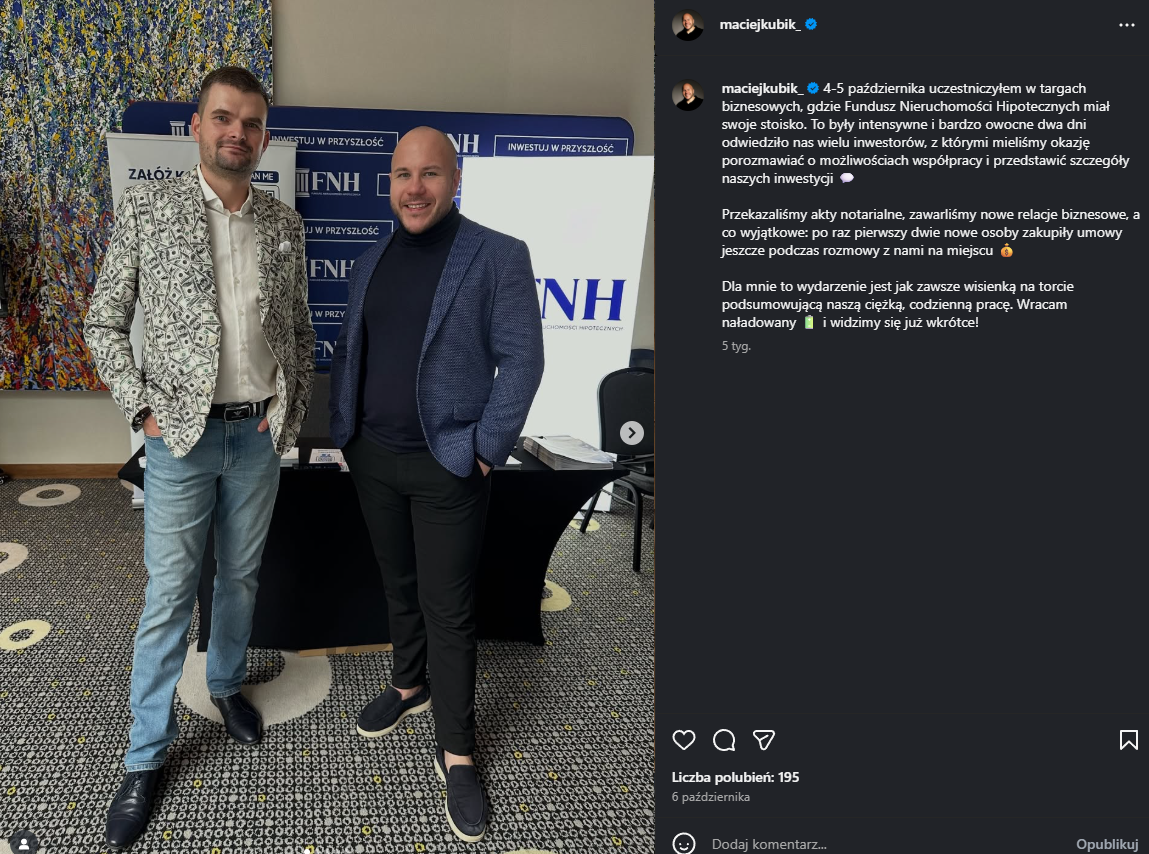Click the verified badge in the caption

[x=813, y=88]
